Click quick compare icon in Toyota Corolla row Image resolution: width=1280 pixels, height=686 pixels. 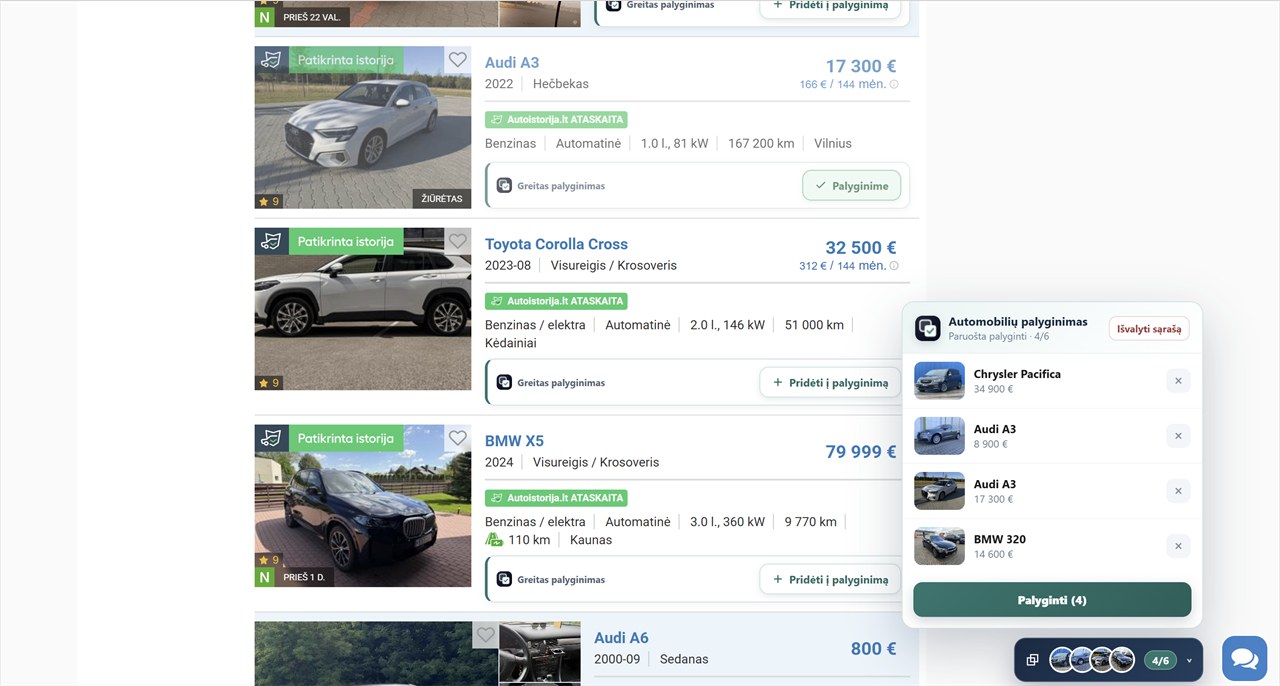[x=505, y=383]
